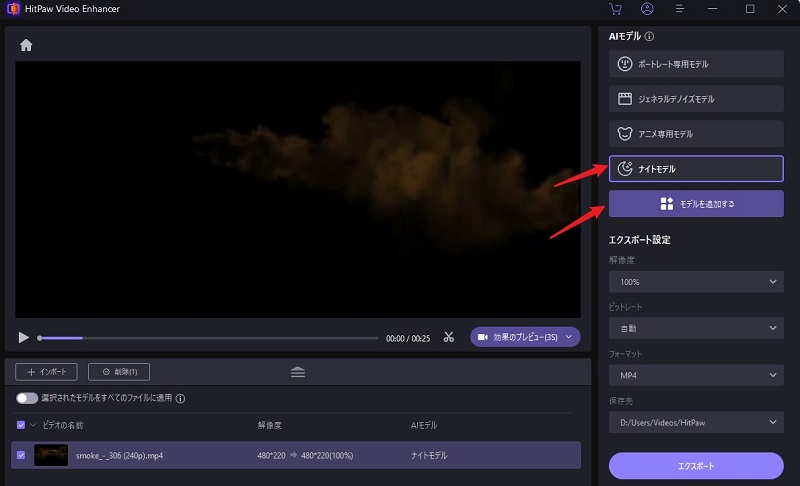Click the 効果のプレビュー(3S) button
Image resolution: width=800 pixels, height=486 pixels.
point(525,337)
